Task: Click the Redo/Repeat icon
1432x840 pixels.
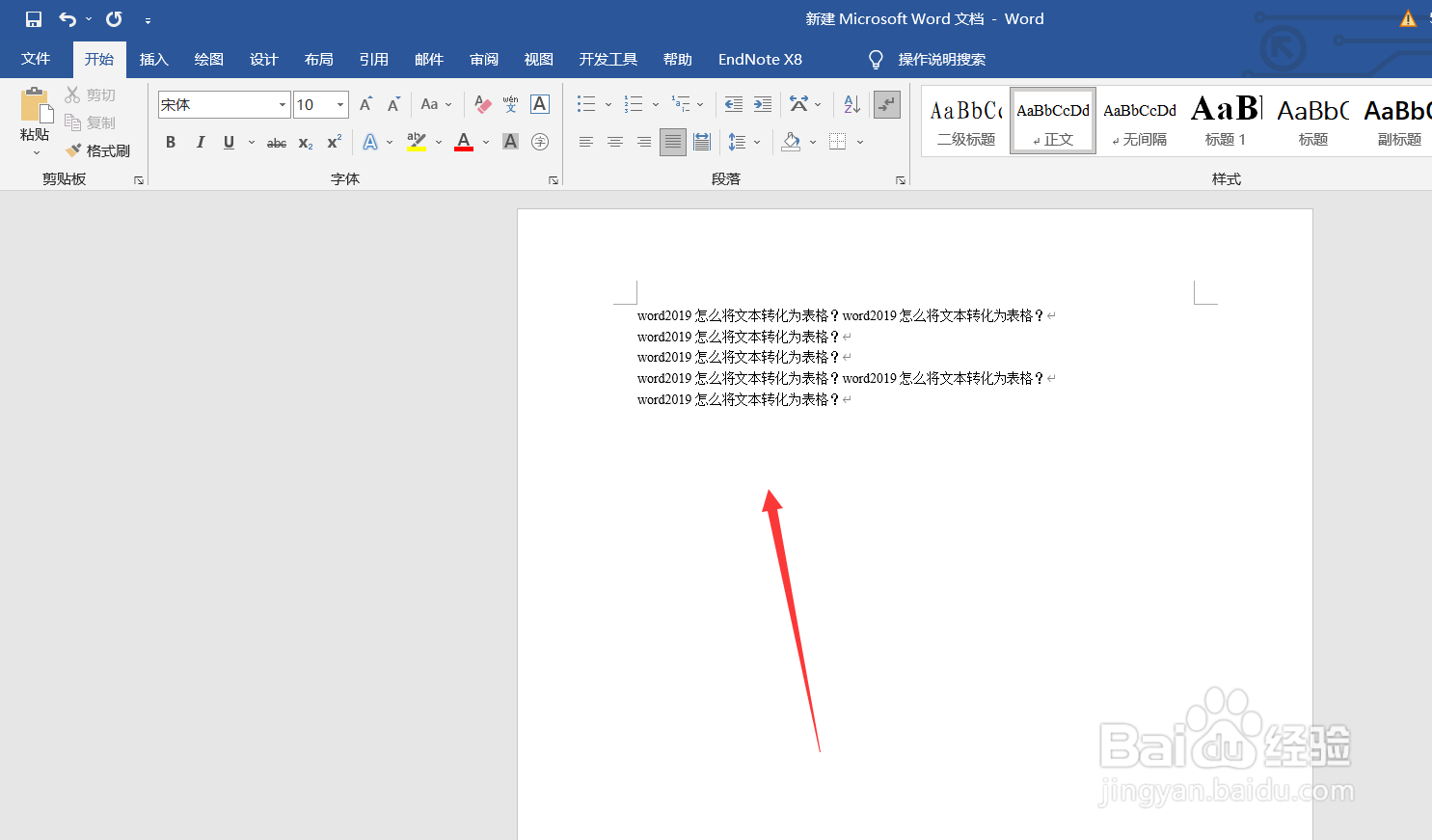Action: 114,19
